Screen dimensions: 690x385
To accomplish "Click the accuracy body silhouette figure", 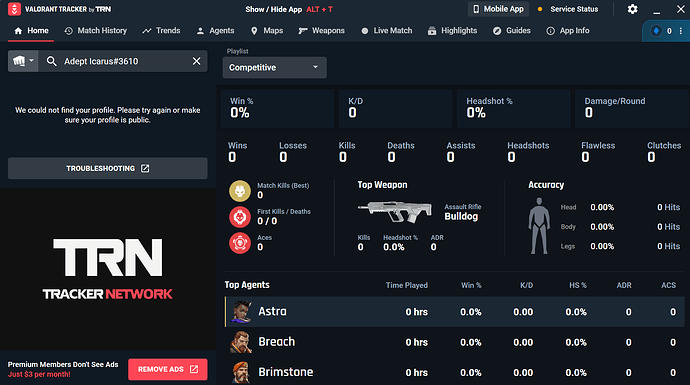I will click(x=539, y=226).
